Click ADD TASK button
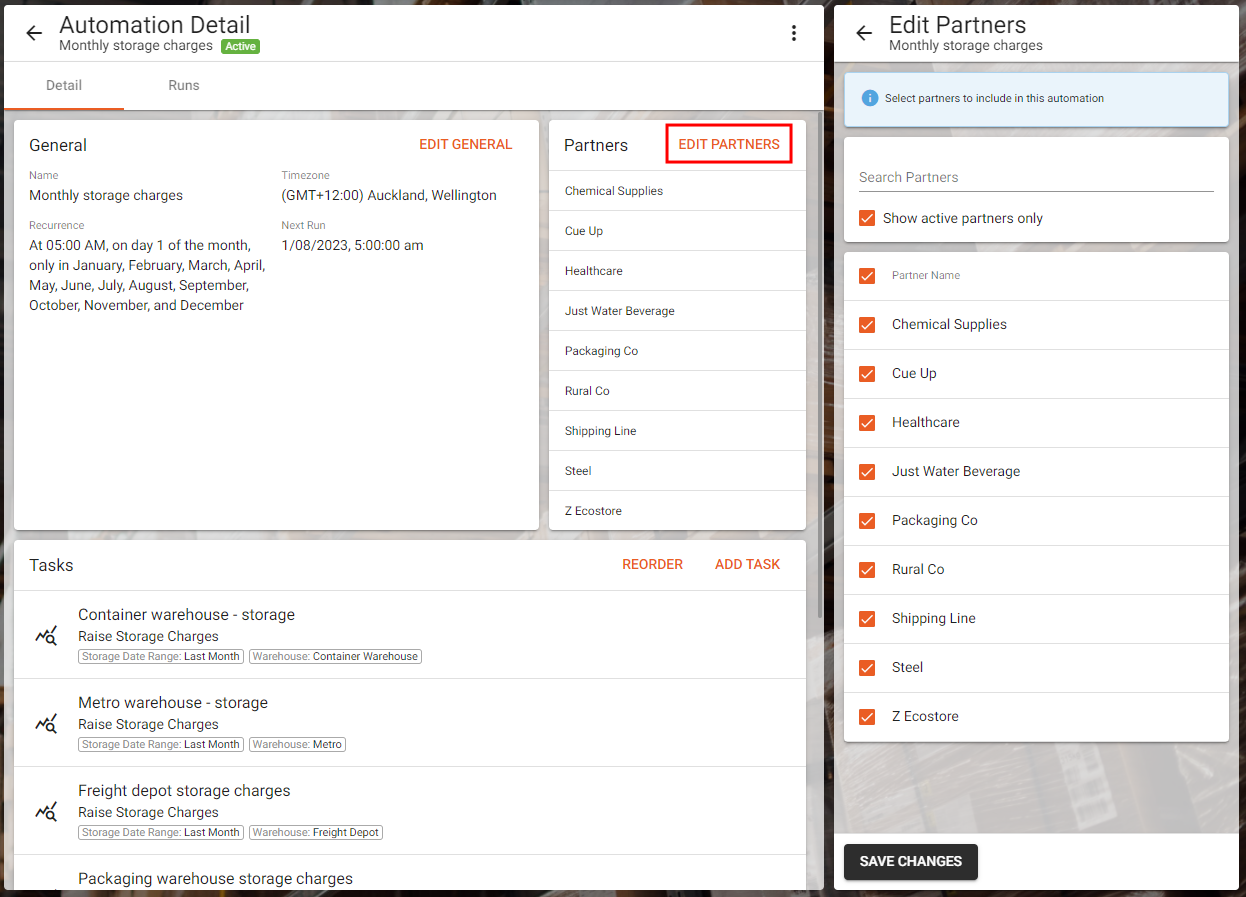This screenshot has height=897, width=1246. [x=747, y=565]
